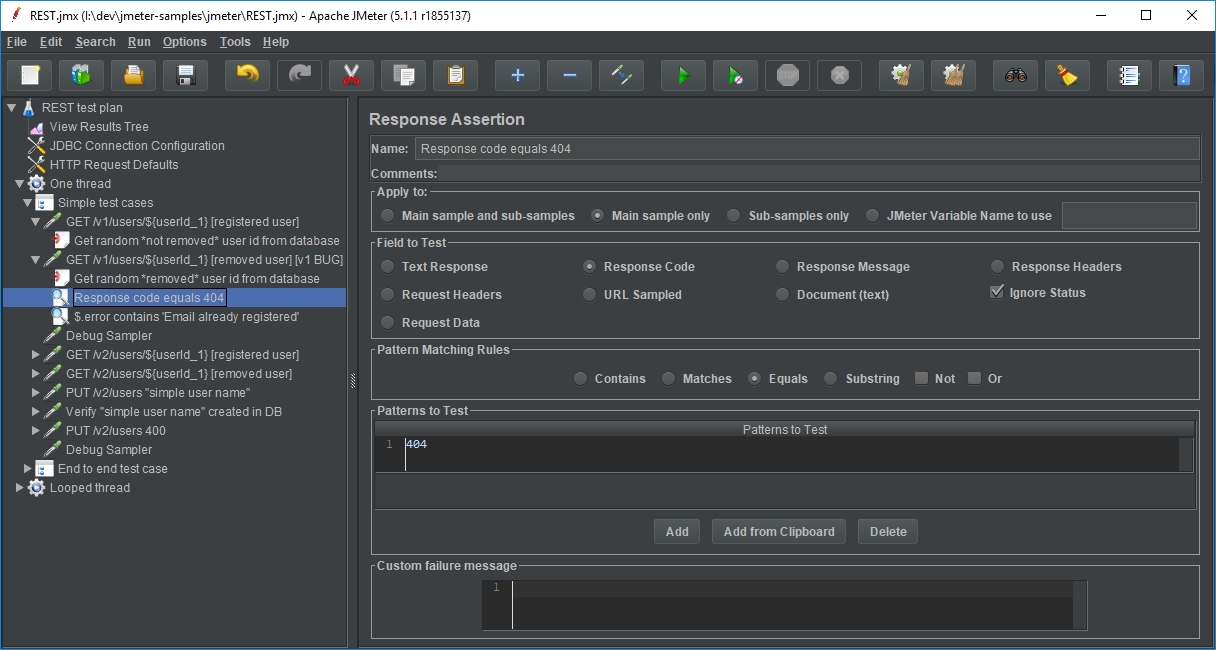1216x650 pixels.
Task: Click the Clear All brooms icon
Action: tap(954, 75)
